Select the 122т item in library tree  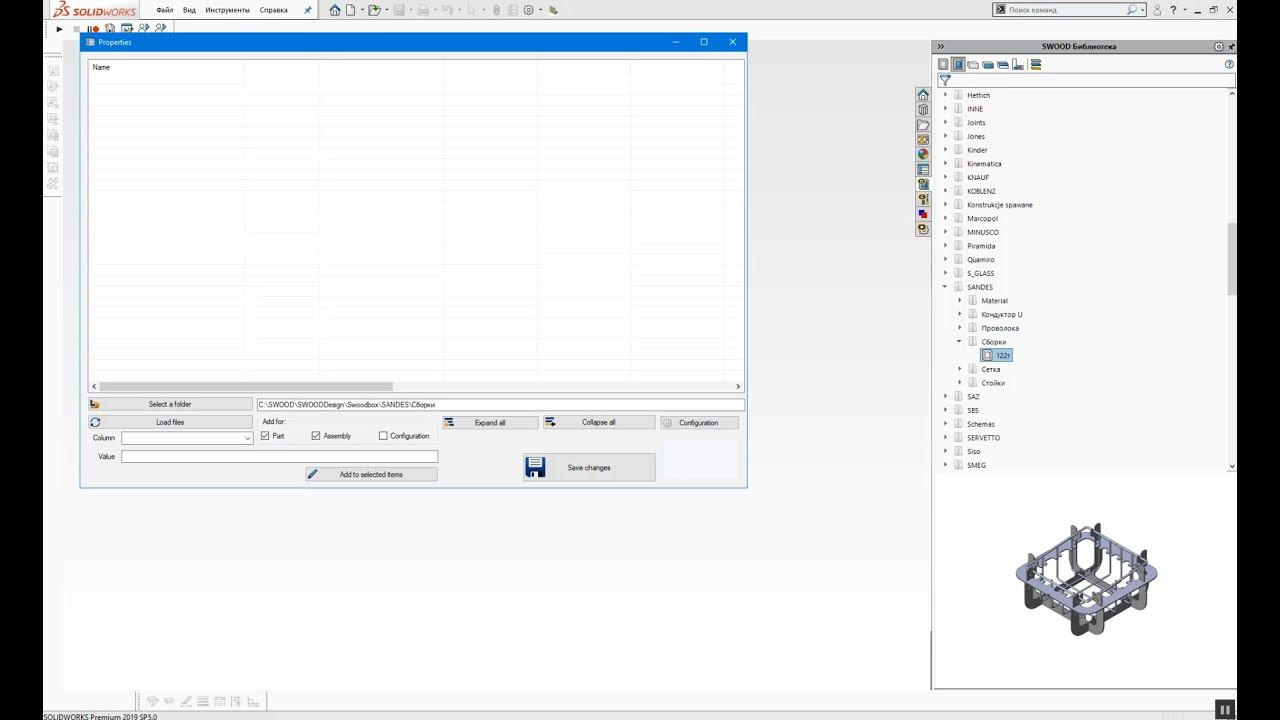tap(997, 355)
